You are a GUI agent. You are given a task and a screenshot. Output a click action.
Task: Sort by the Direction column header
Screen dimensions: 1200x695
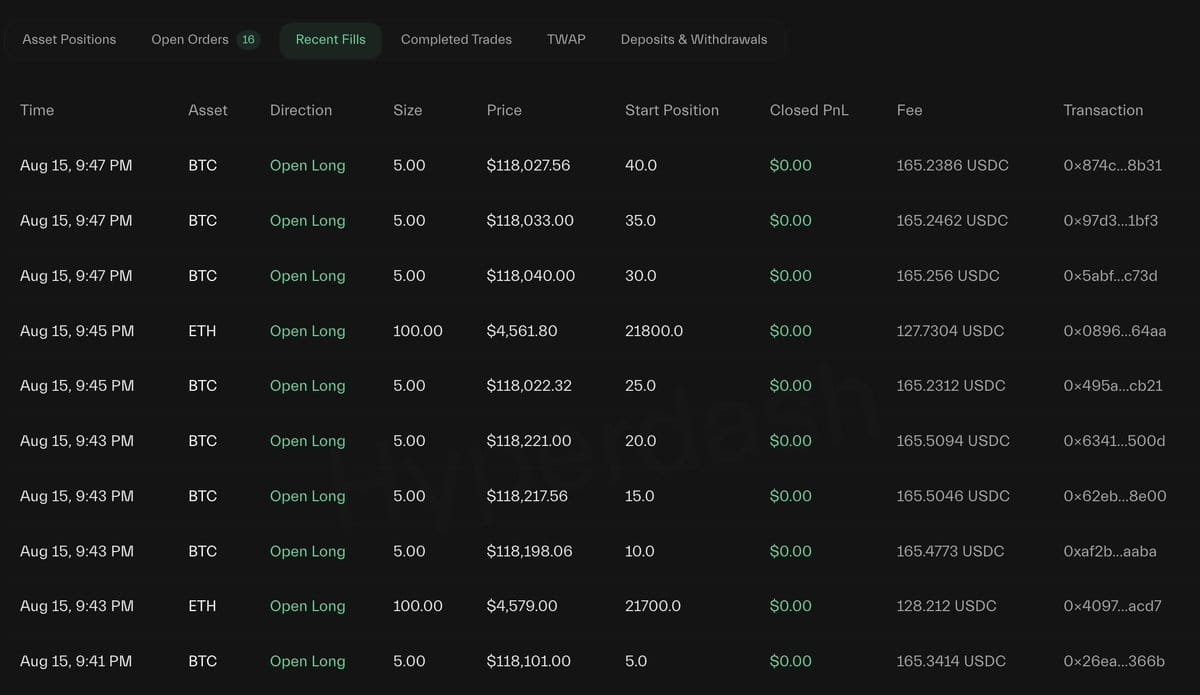click(x=301, y=110)
